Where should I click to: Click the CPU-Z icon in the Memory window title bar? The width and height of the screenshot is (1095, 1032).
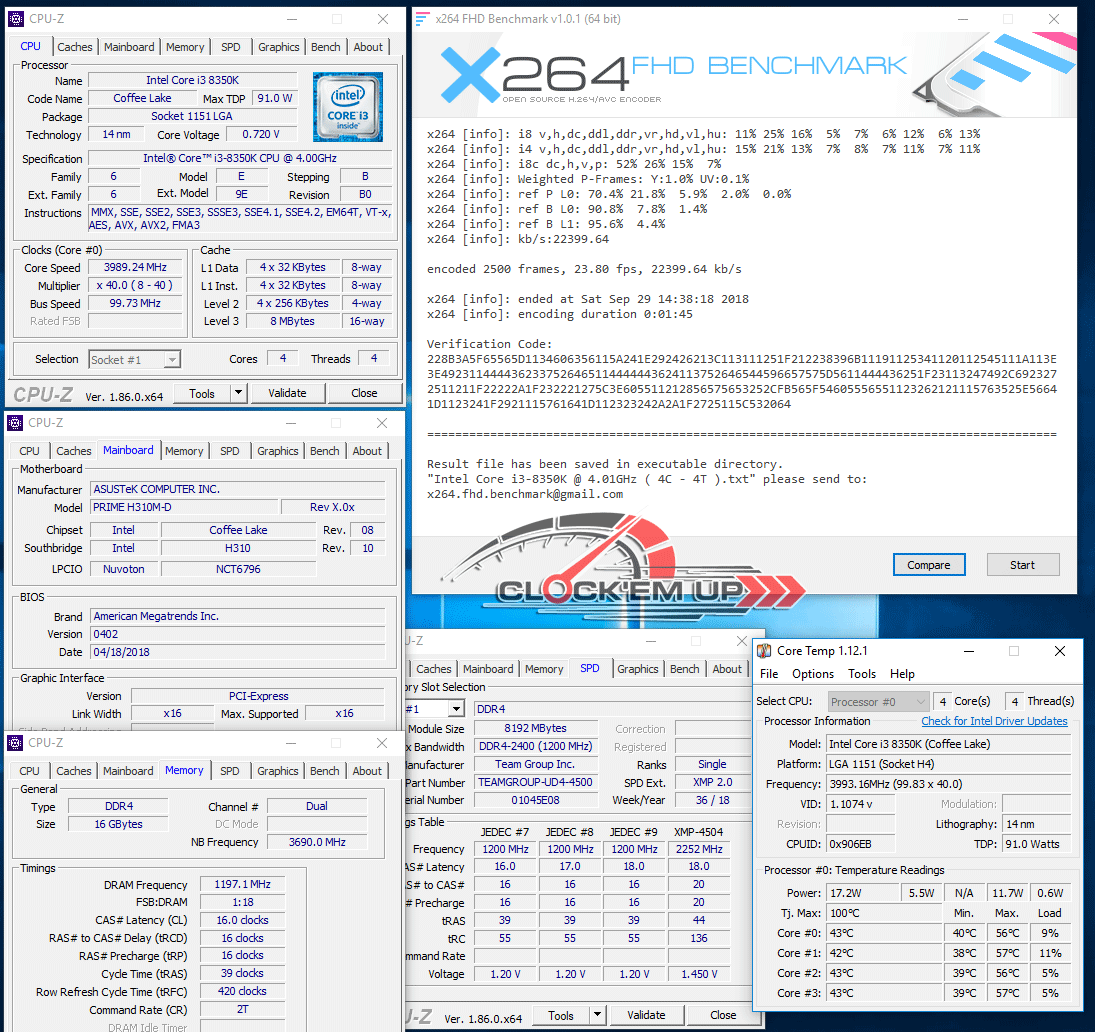(x=16, y=743)
